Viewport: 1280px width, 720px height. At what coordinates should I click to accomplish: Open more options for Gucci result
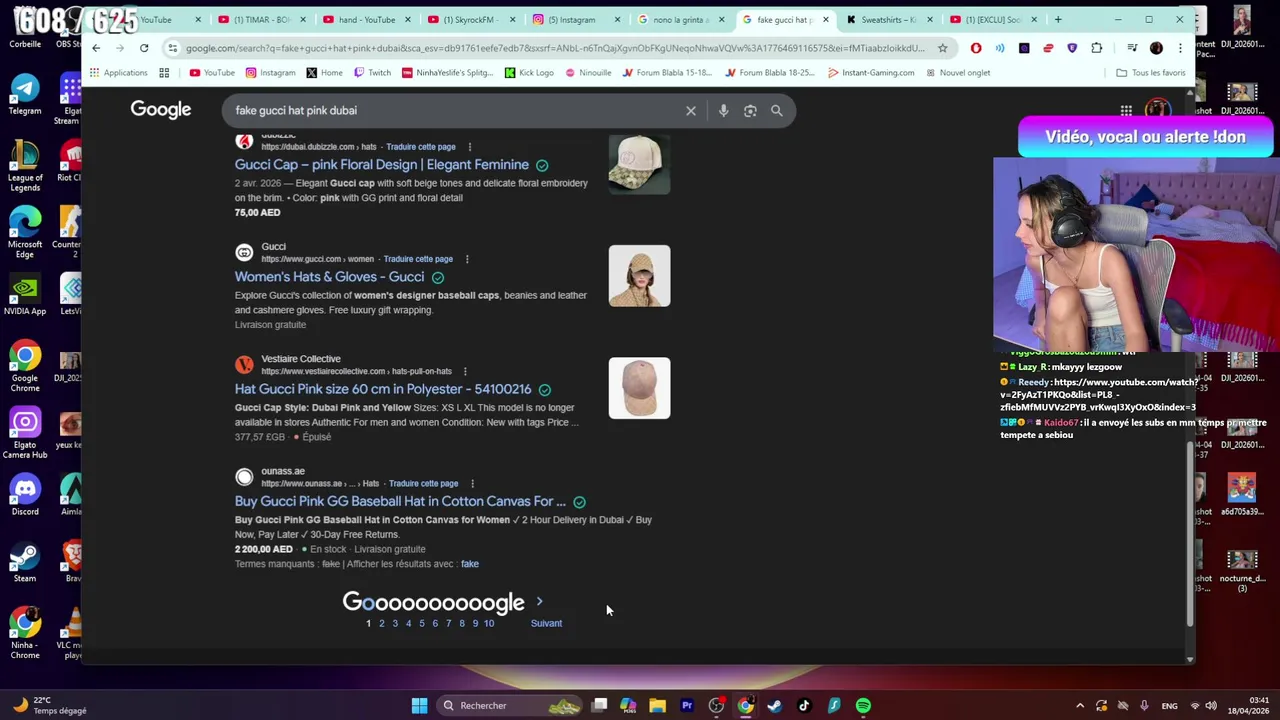coord(466,259)
